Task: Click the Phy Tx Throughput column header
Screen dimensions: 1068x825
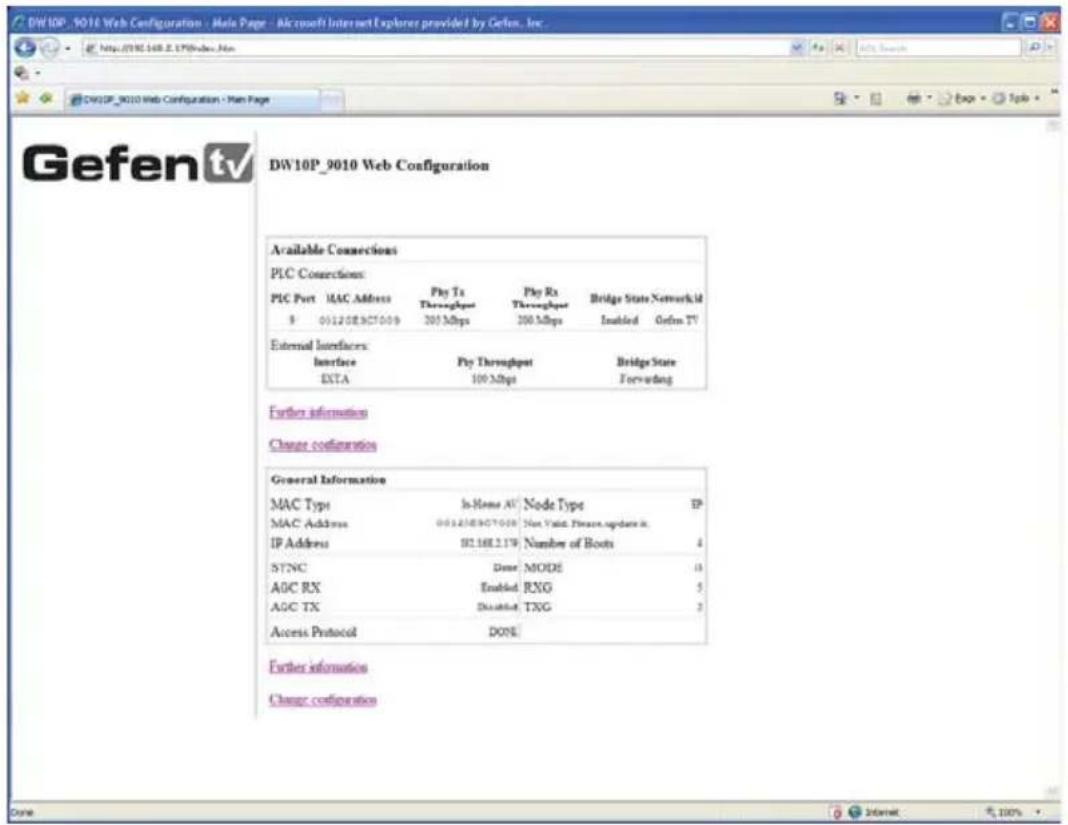Action: point(447,298)
